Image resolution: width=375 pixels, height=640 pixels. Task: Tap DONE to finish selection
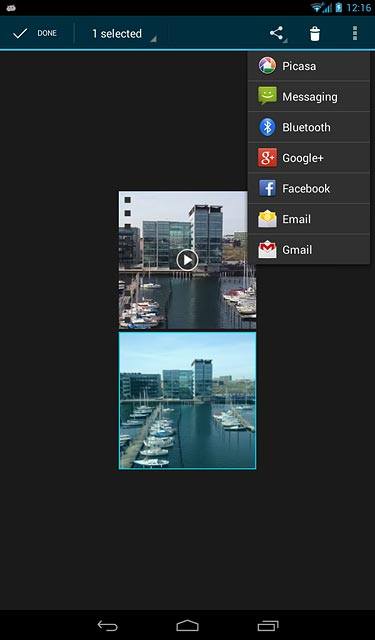[47, 33]
